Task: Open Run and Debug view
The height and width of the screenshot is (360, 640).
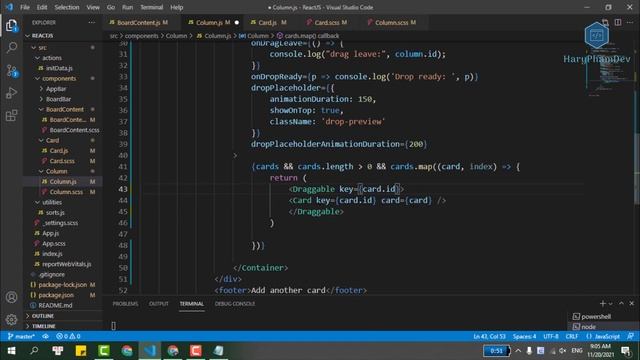Action: pyautogui.click(x=11, y=93)
